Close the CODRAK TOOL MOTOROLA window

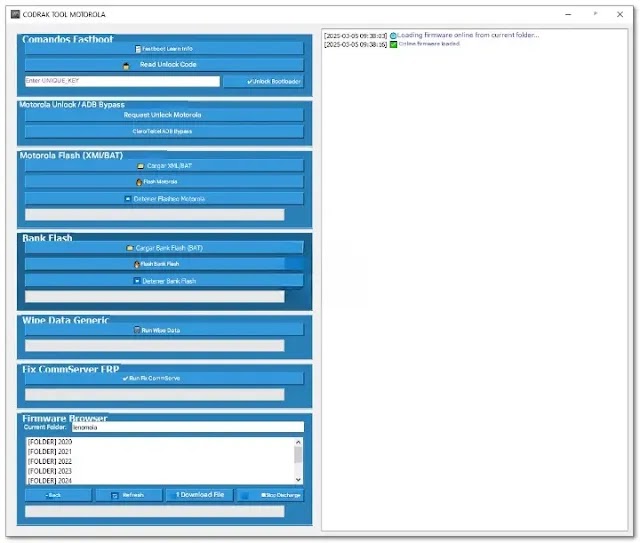tap(620, 14)
